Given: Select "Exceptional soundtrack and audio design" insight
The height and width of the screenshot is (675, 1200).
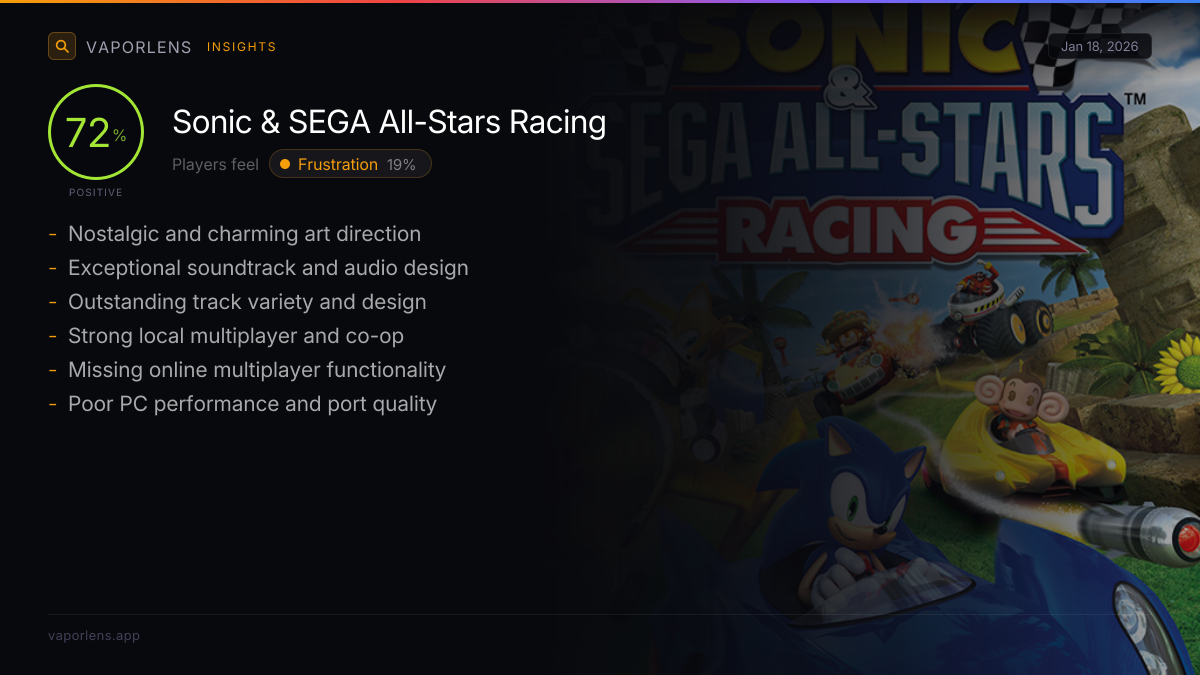Looking at the screenshot, I should [268, 268].
